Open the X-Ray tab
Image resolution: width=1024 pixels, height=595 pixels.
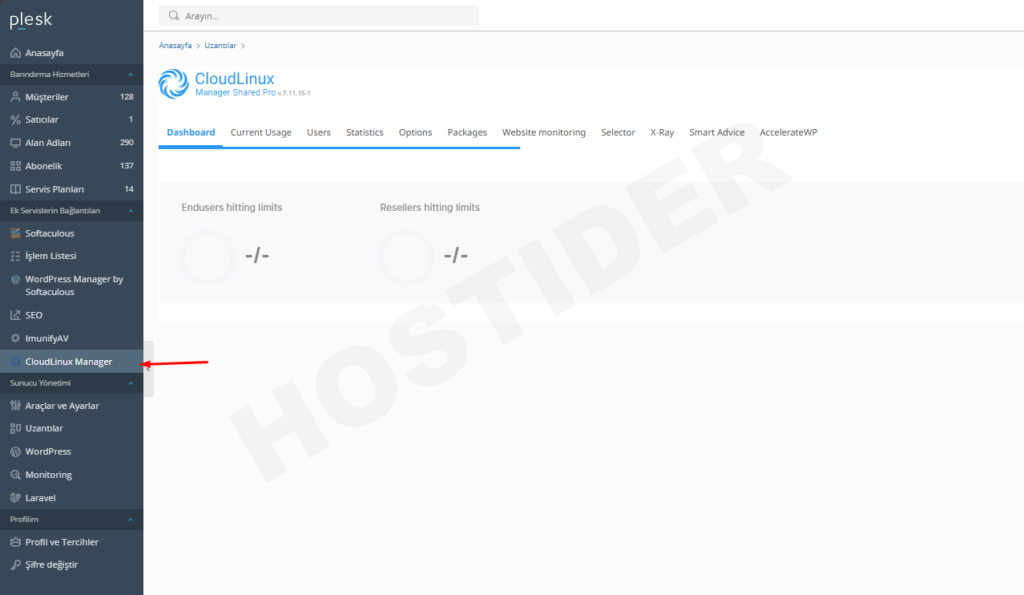click(x=662, y=132)
